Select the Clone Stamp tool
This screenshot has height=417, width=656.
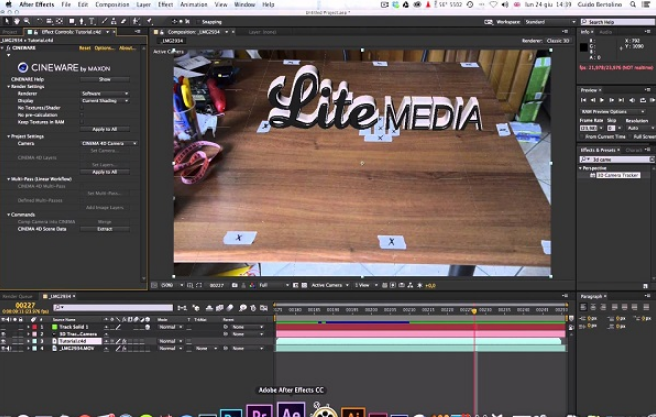(113, 21)
